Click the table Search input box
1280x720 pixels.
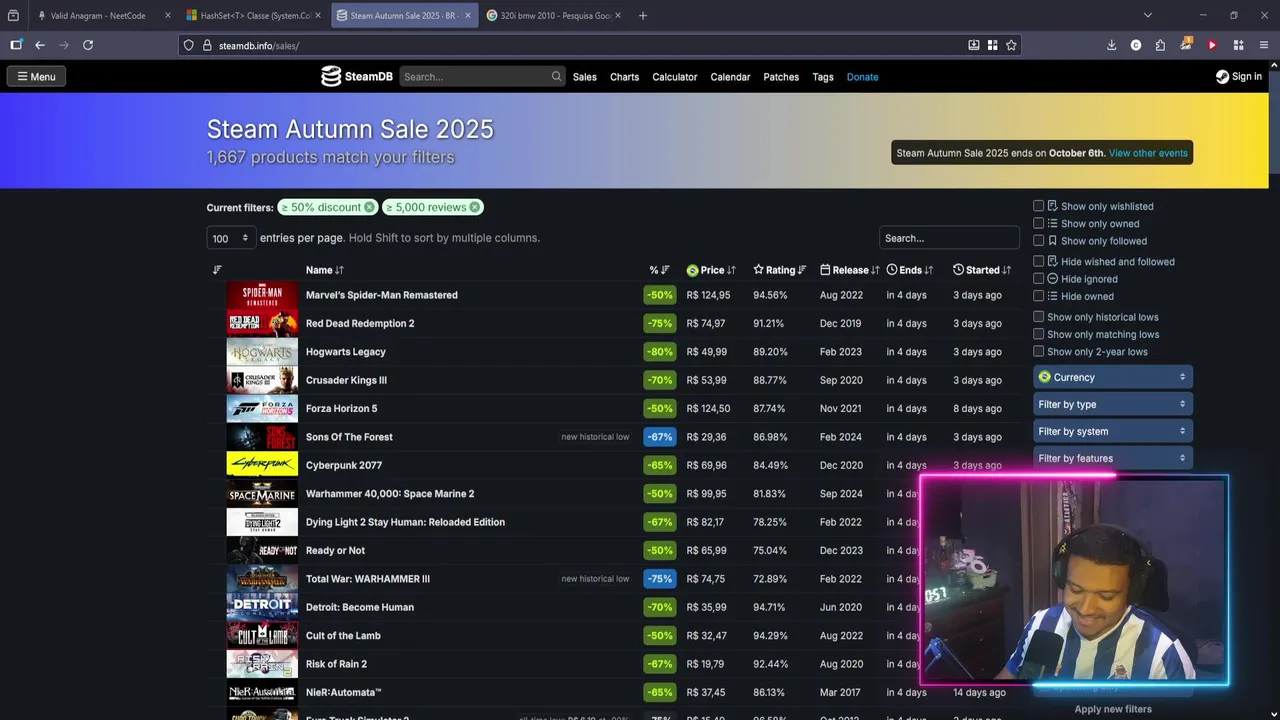click(x=949, y=238)
